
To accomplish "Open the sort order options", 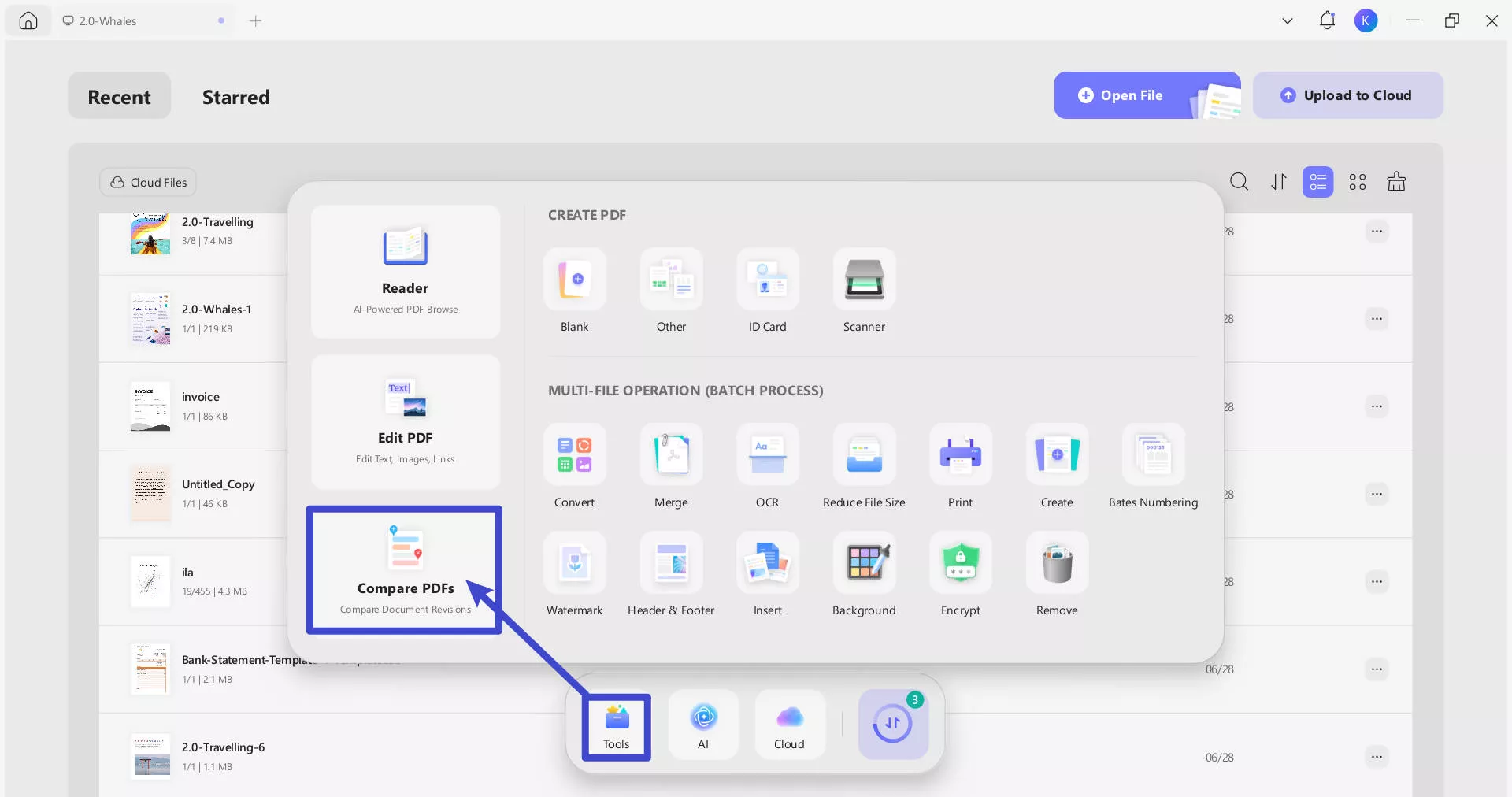I will (x=1278, y=182).
